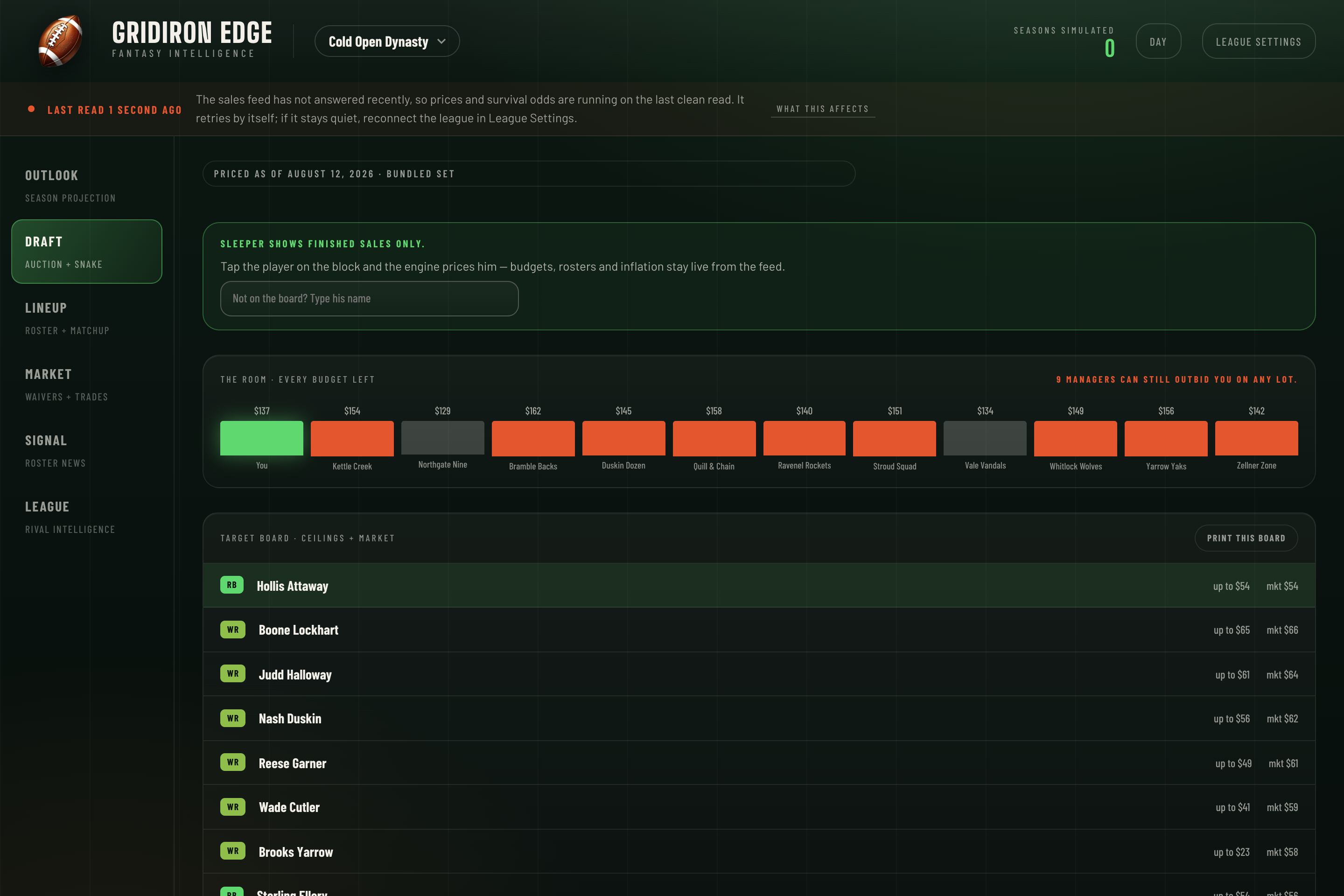Open the Signal roster news tab
Viewport: 1344px width, 896px height.
pos(87,451)
